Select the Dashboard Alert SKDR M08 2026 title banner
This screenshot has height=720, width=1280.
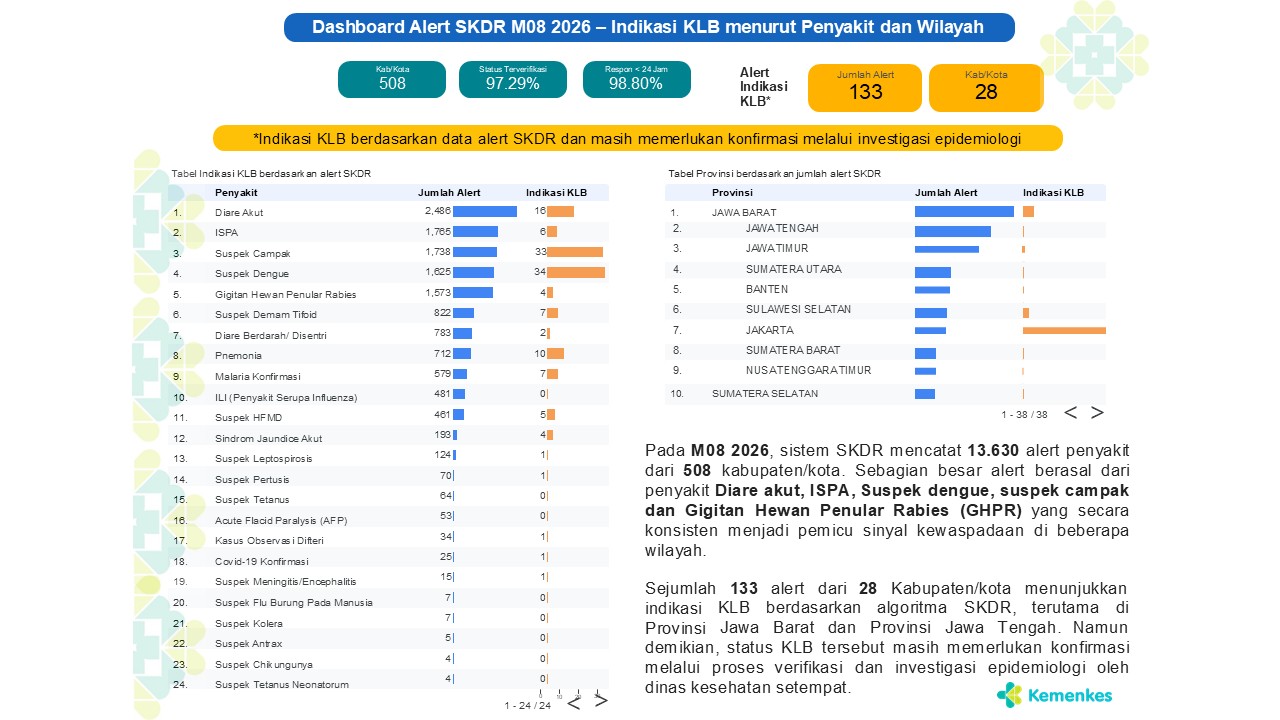click(648, 27)
